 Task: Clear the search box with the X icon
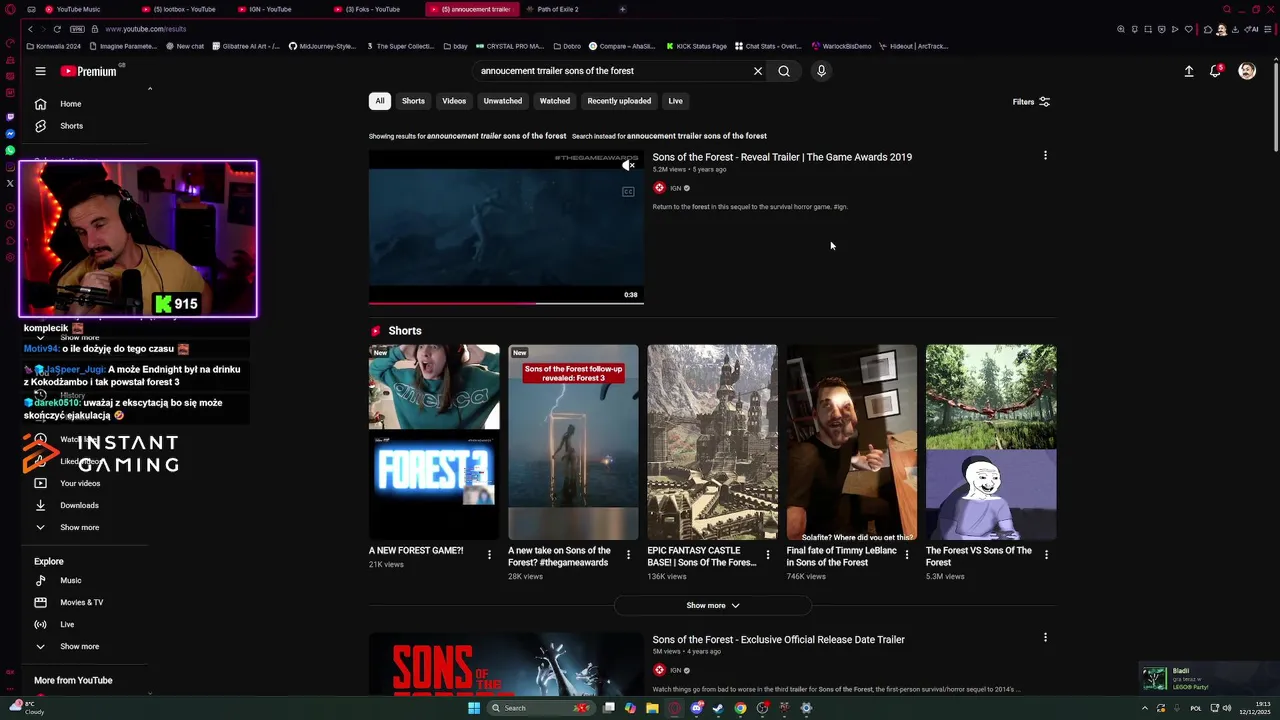(x=758, y=71)
